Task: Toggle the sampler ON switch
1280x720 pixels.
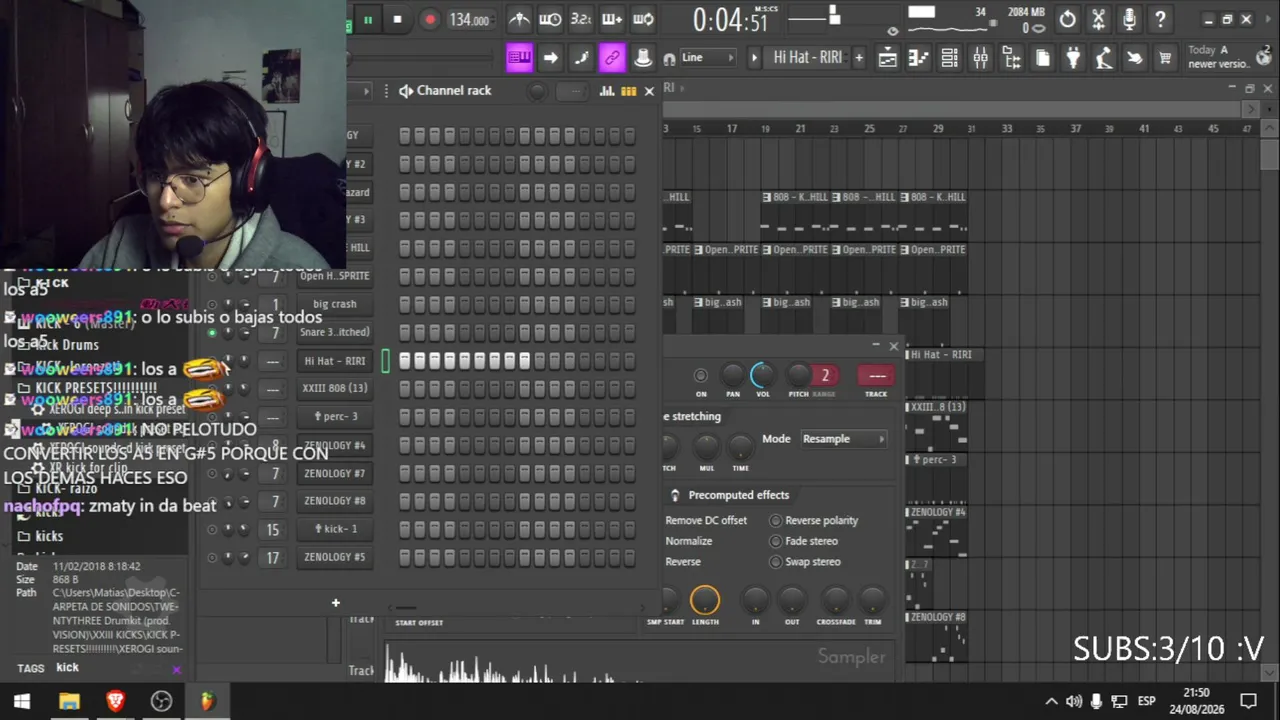Action: pos(701,376)
